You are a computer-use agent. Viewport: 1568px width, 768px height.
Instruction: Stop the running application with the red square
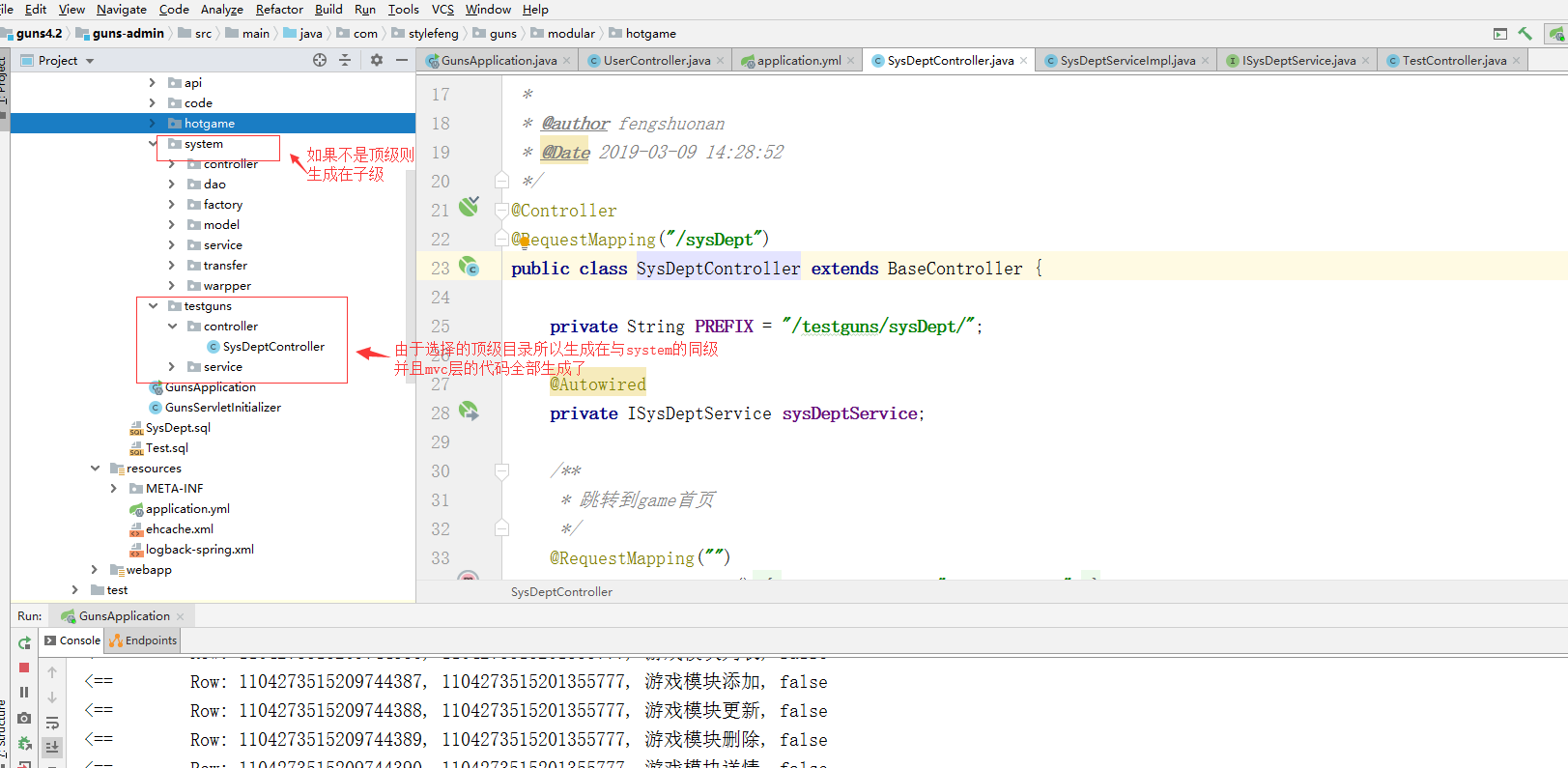24,668
